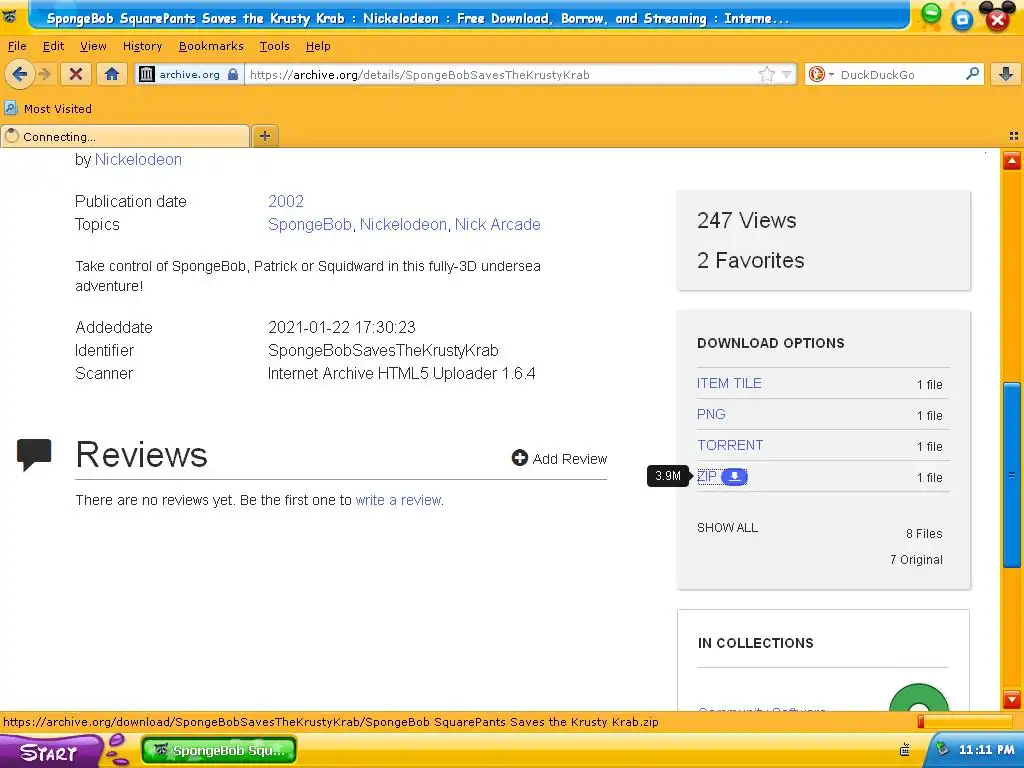
Task: Open the small tray icon near clock
Action: click(x=904, y=750)
